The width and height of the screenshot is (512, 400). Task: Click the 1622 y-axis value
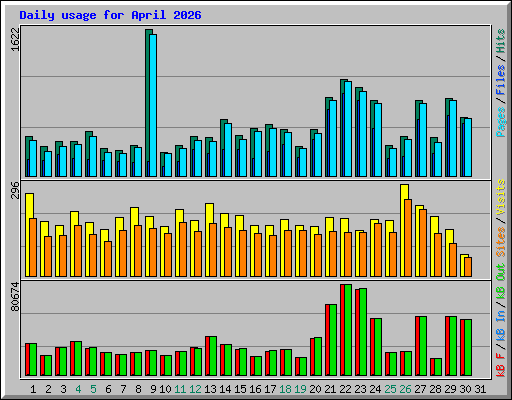tap(15, 39)
